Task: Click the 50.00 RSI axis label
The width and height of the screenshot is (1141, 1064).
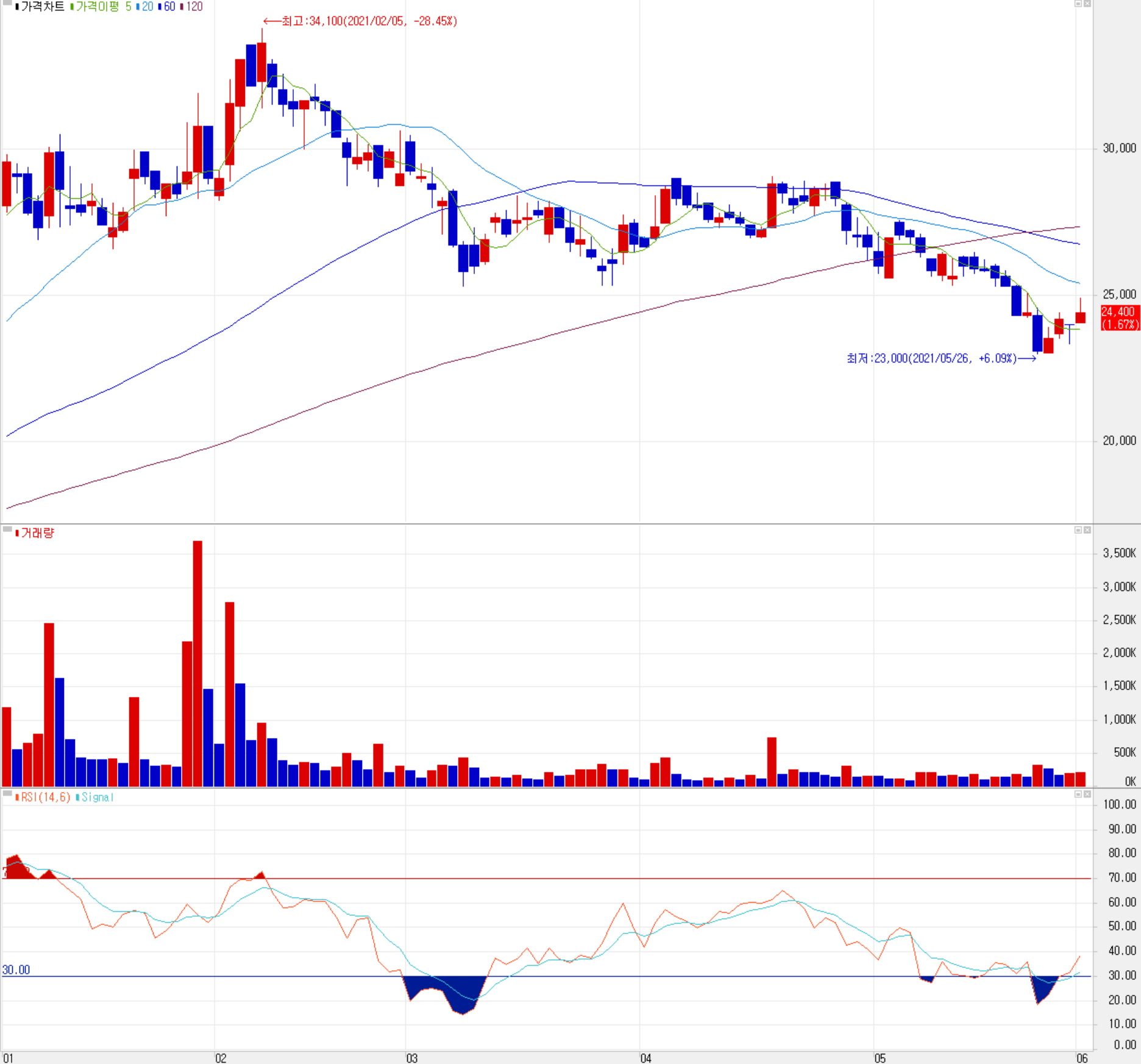Action: 1122,926
